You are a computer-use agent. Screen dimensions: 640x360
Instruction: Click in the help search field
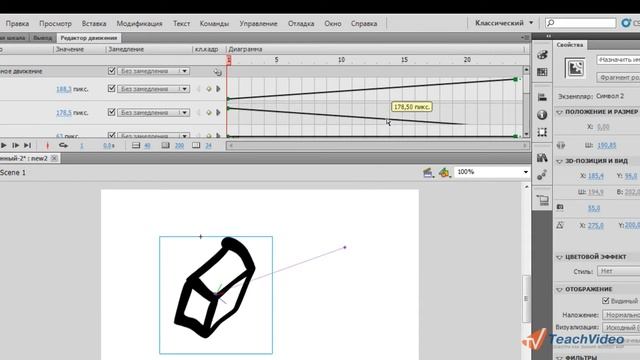pos(581,23)
